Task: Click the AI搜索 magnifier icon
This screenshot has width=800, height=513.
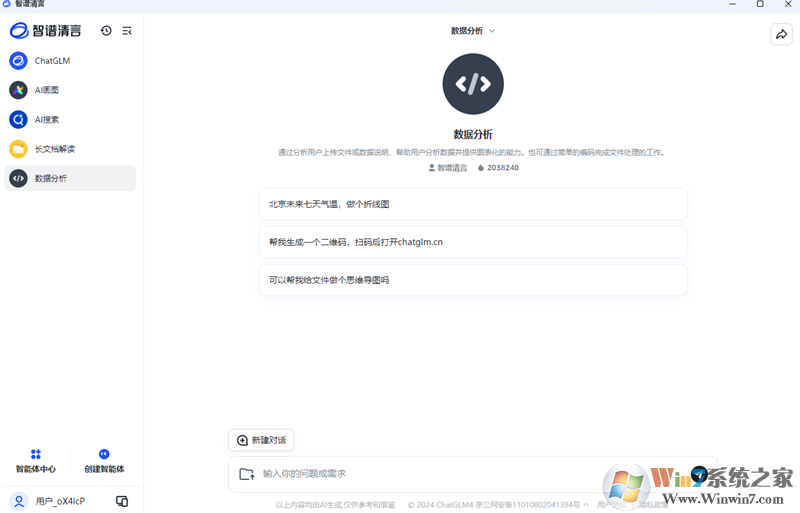Action: click(18, 120)
